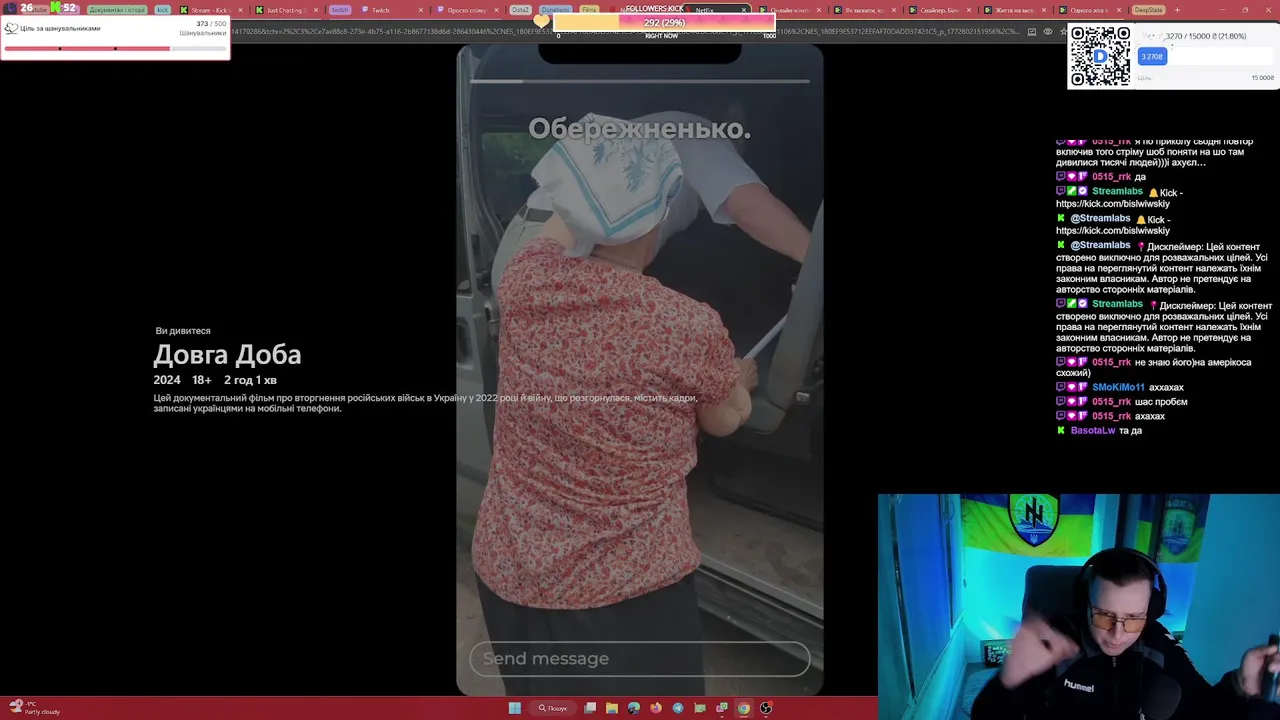Click the donation goal progress bar '373 / 500'
The height and width of the screenshot is (720, 1280).
click(x=115, y=48)
